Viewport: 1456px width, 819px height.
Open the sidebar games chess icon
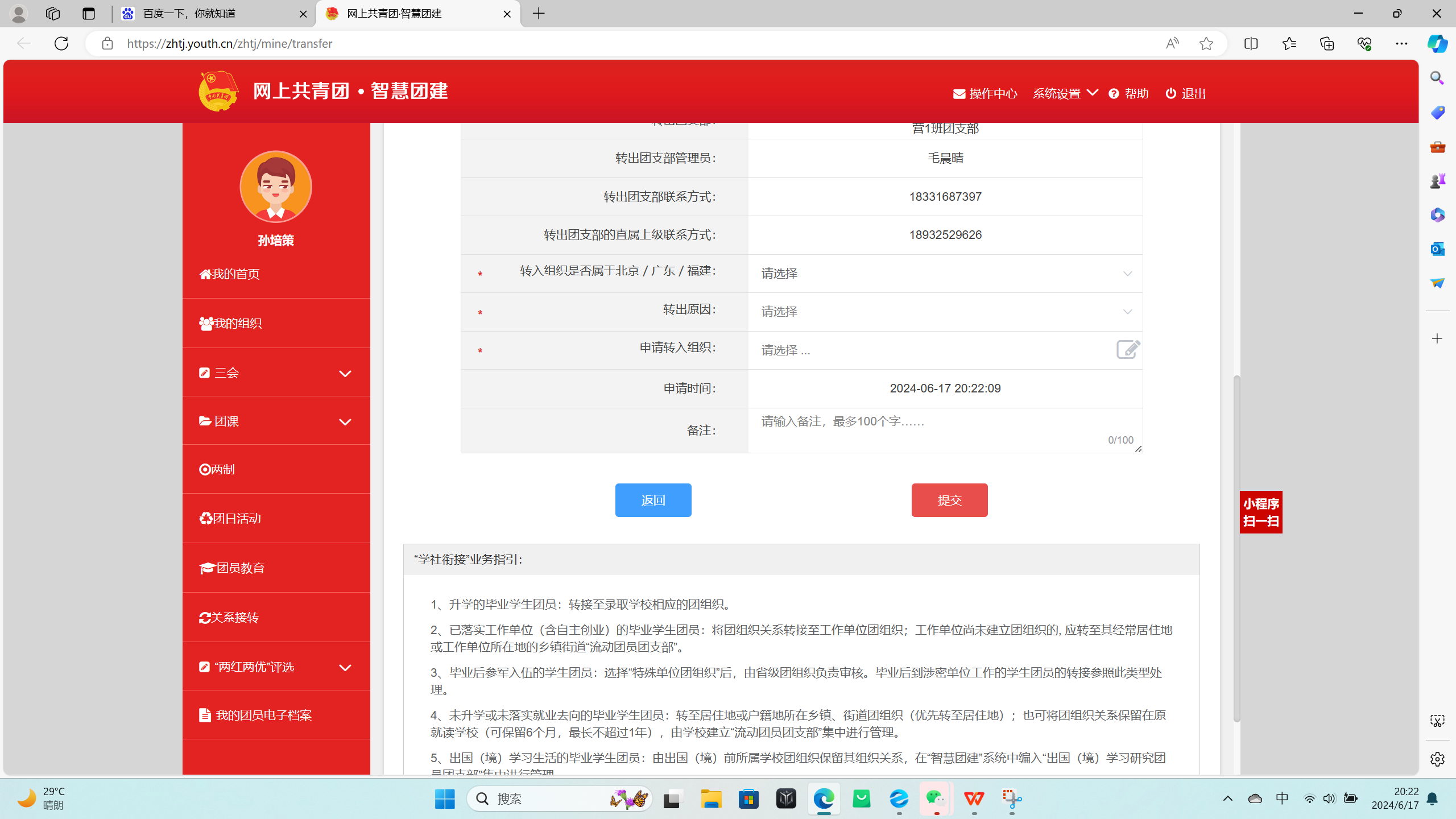point(1437,181)
